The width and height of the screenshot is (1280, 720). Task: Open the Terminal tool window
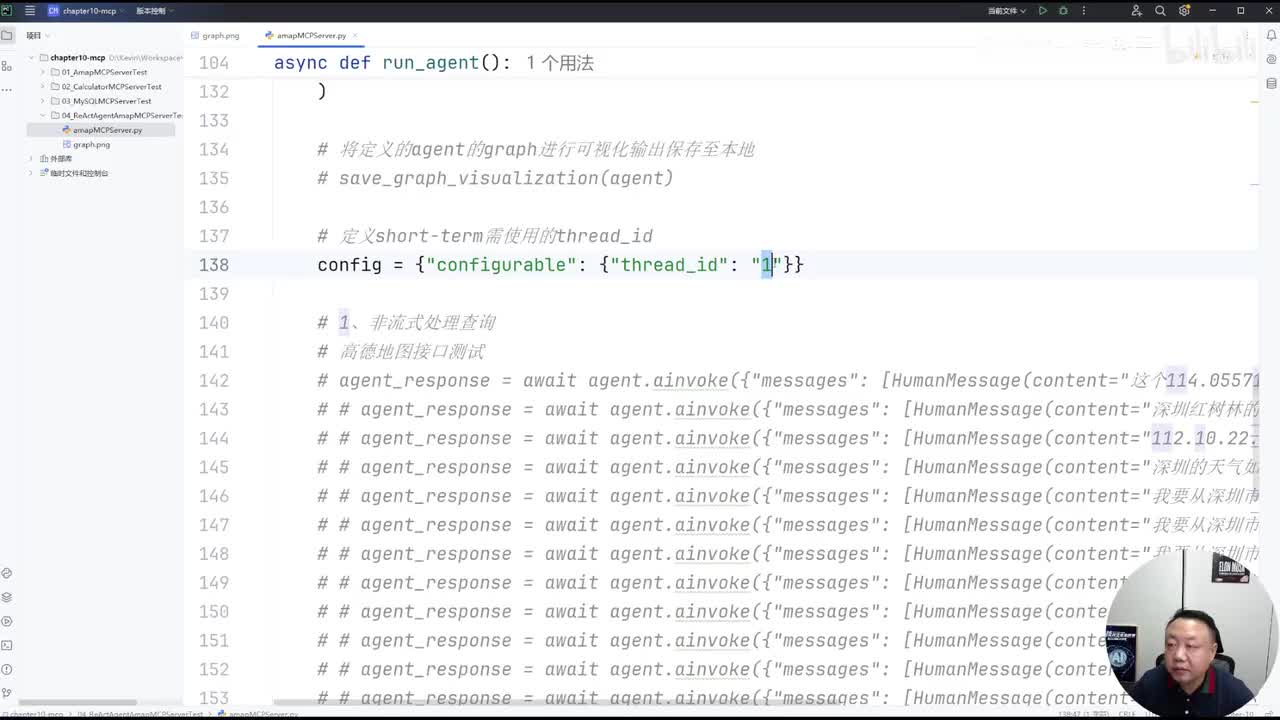(x=7, y=645)
